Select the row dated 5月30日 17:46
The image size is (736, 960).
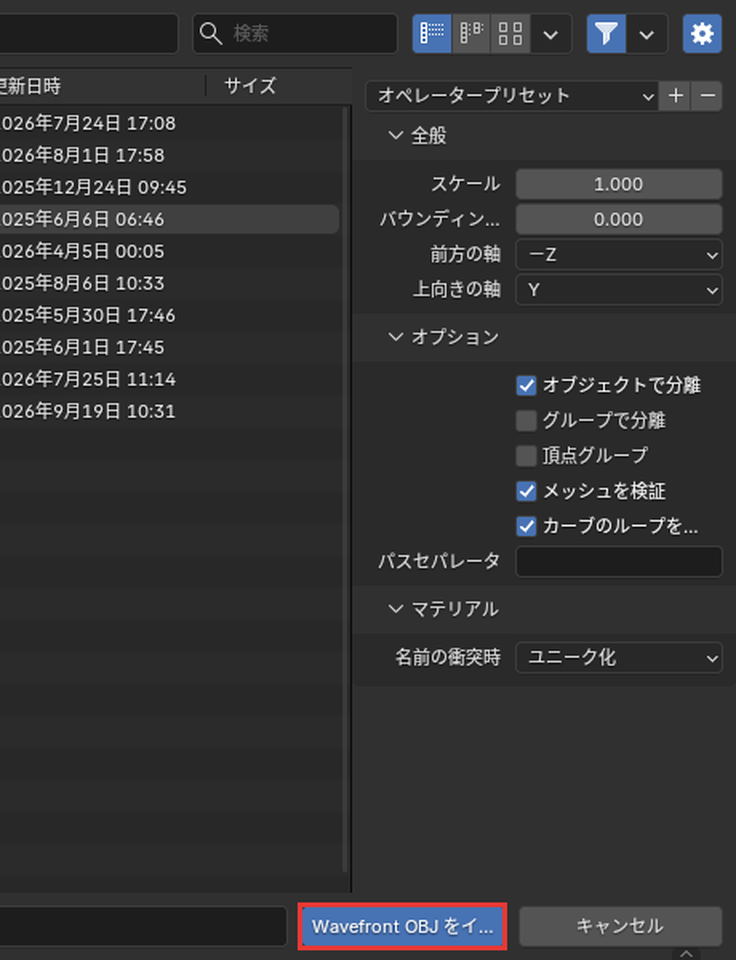[x=170, y=315]
